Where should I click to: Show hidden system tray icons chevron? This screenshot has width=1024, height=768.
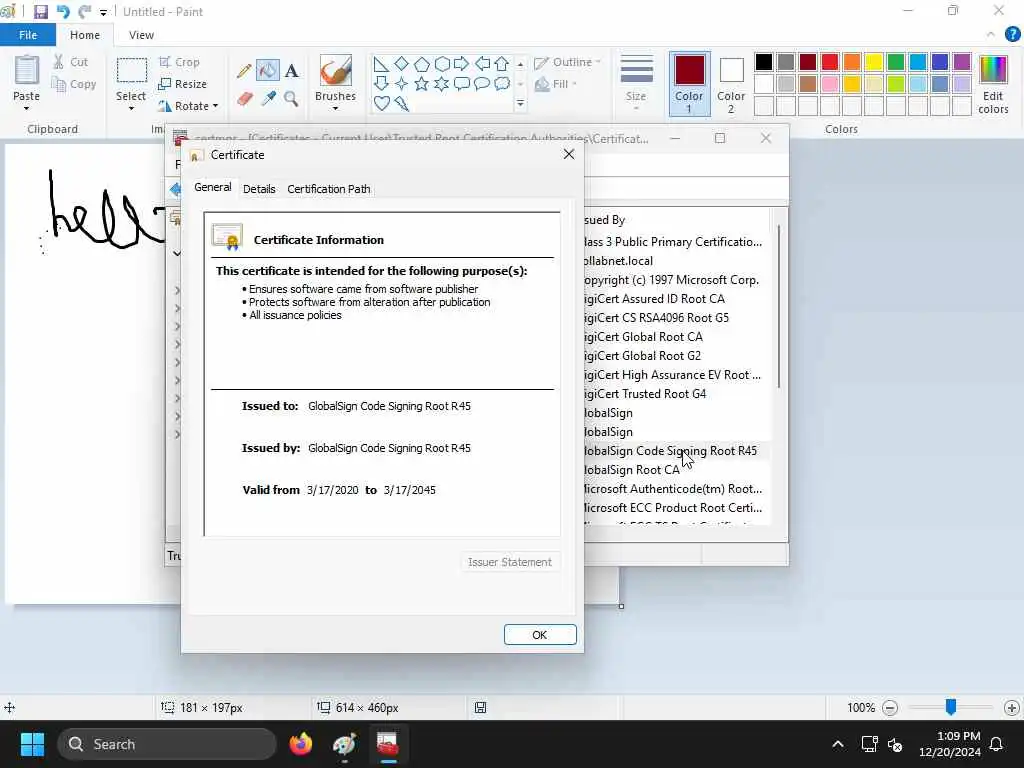coord(838,744)
